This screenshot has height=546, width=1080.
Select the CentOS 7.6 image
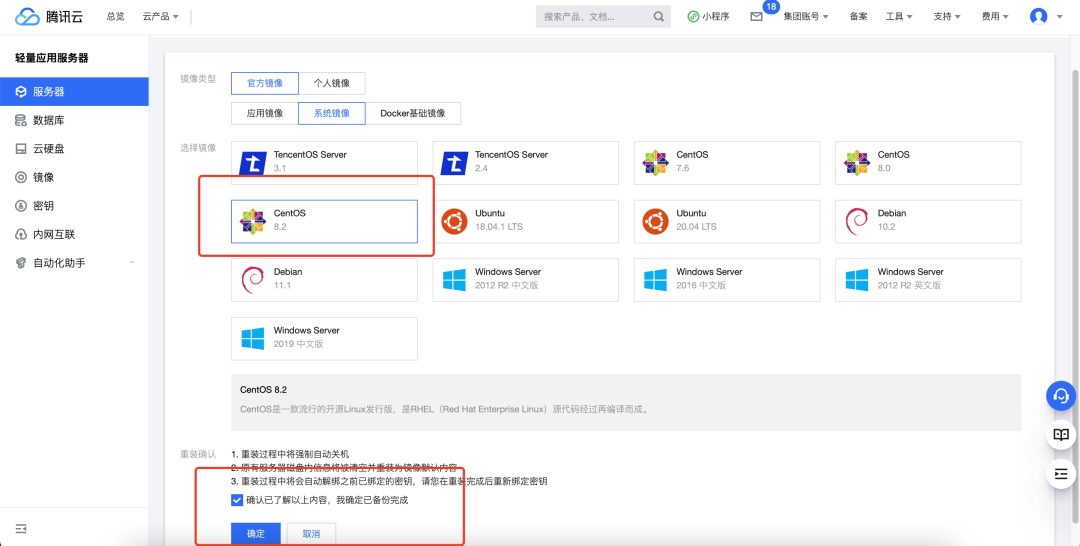click(727, 163)
